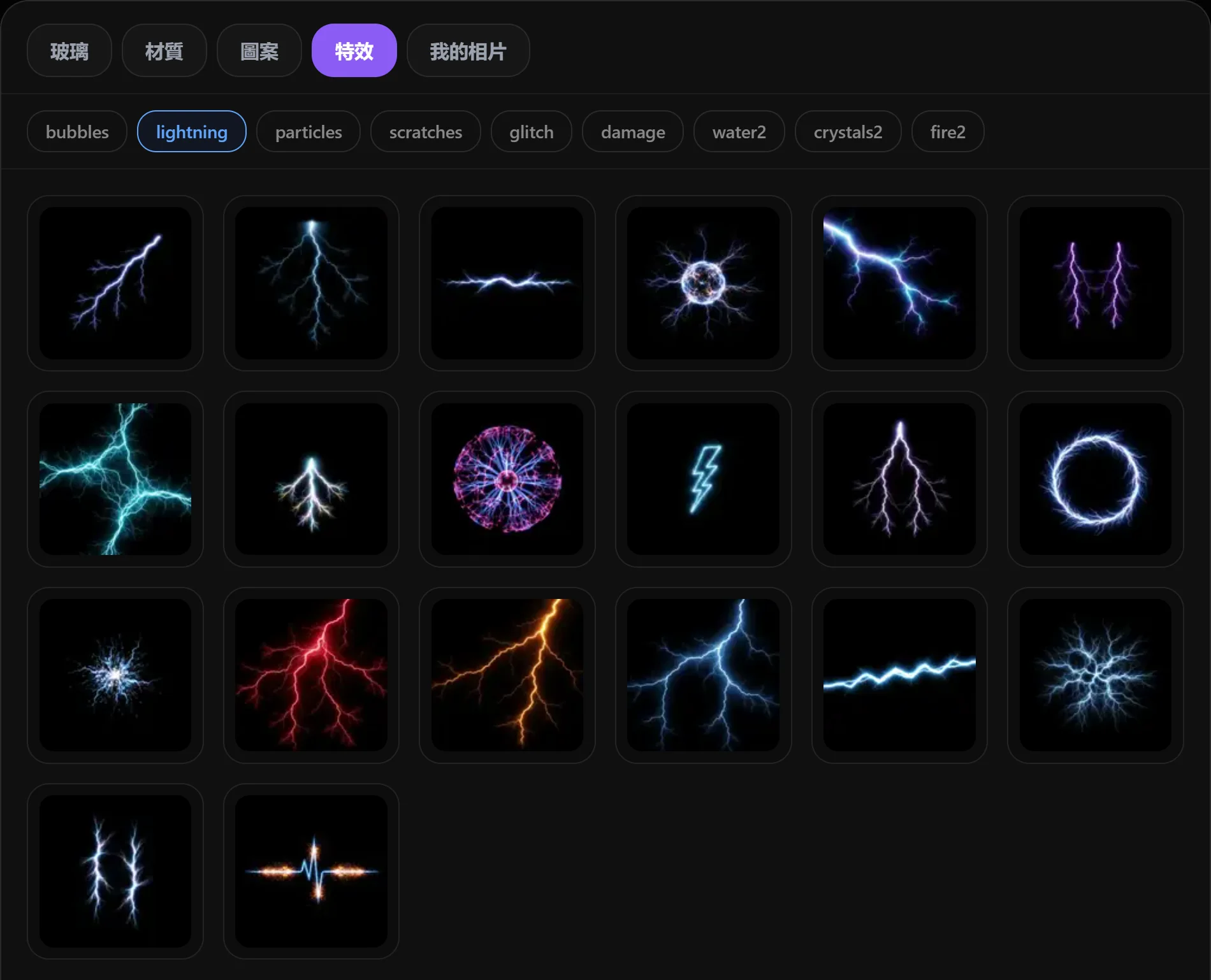Pick the purple forked inverted-V lightning thumbnail
Viewport: 1211px width, 980px height.
click(x=899, y=479)
